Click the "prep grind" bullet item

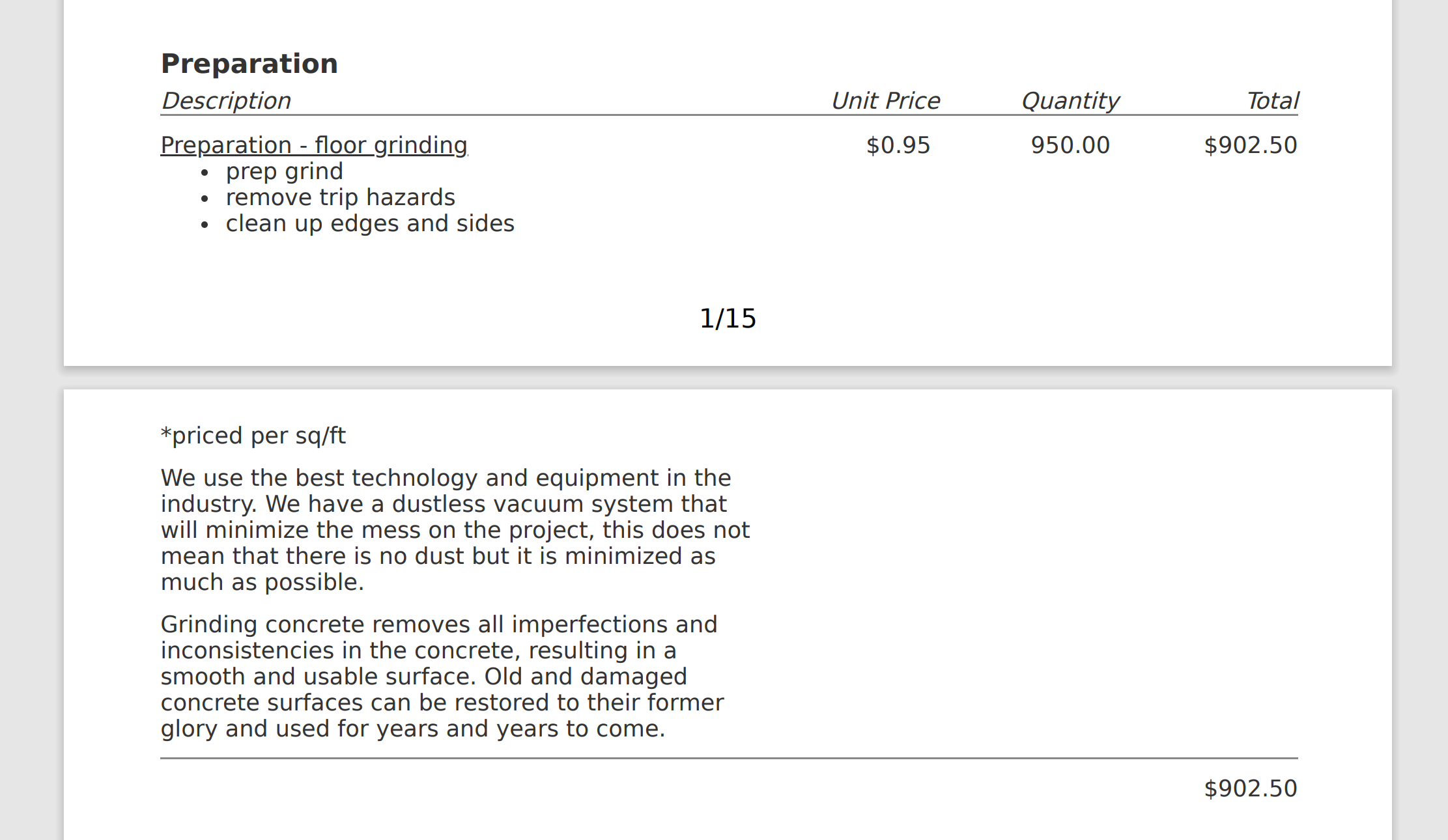point(284,171)
